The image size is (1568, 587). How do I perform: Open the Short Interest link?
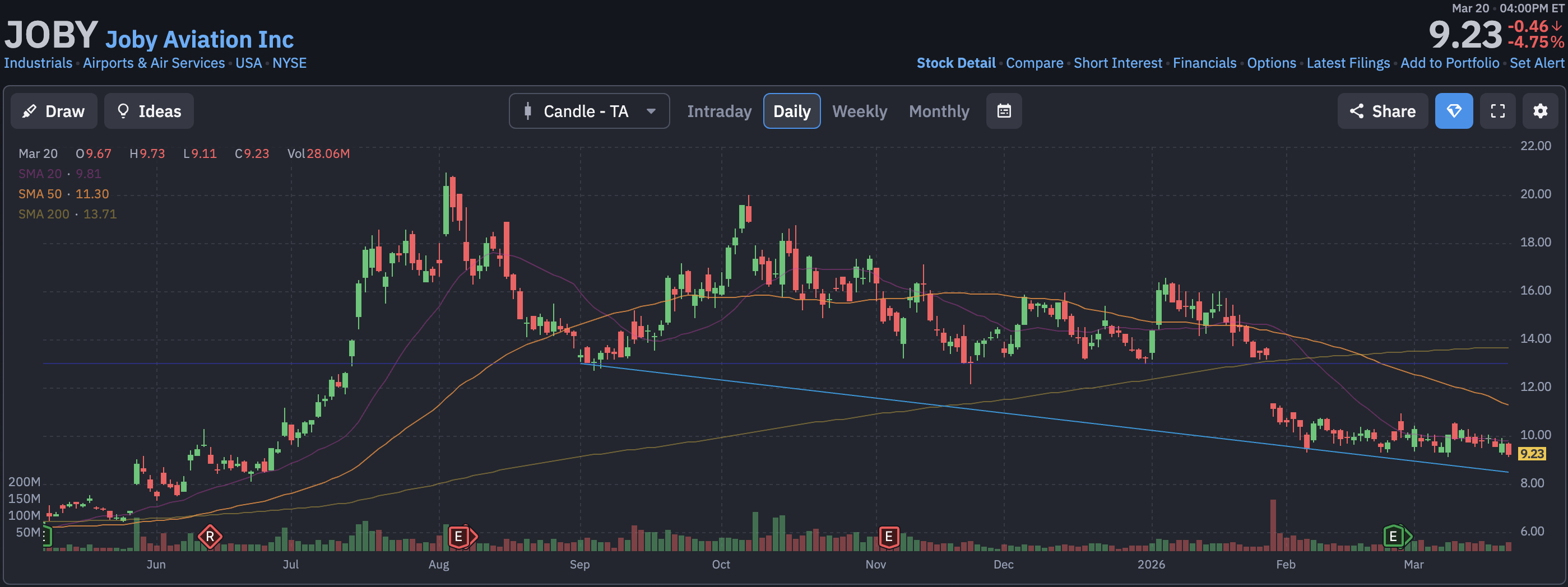point(1117,63)
